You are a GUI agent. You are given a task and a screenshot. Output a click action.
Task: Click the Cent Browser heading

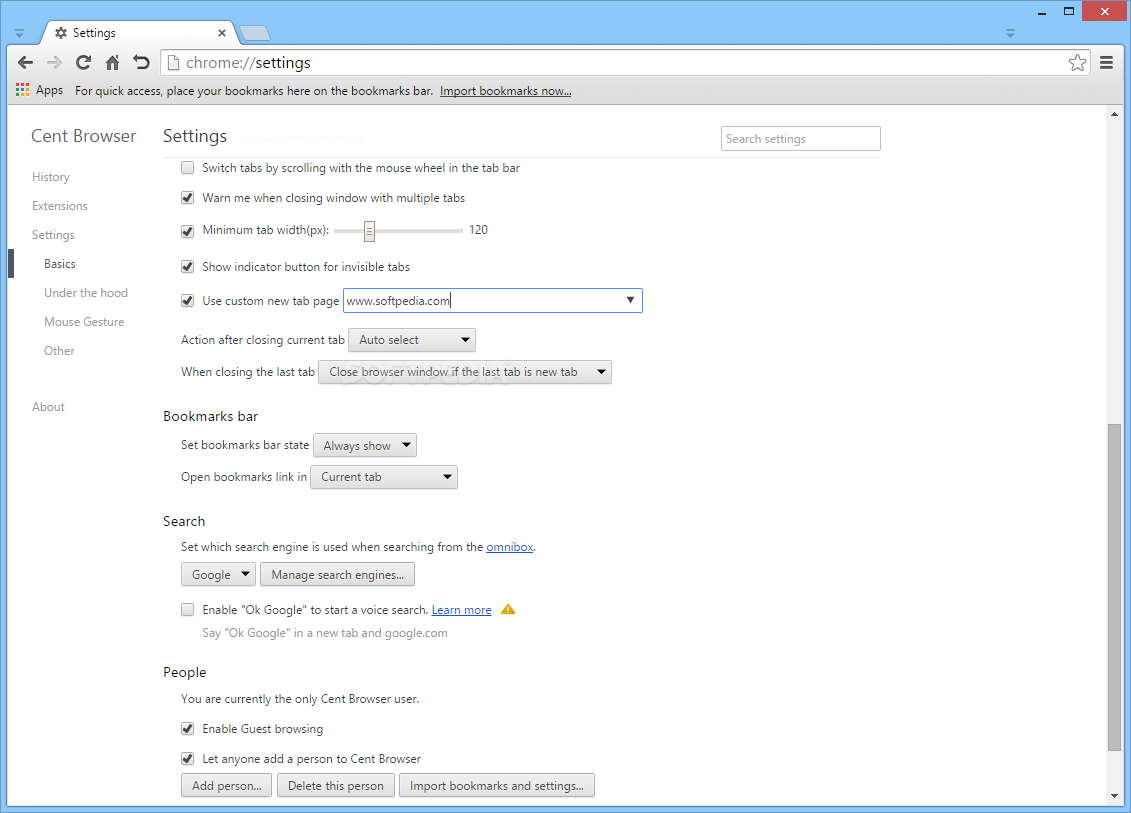(84, 136)
